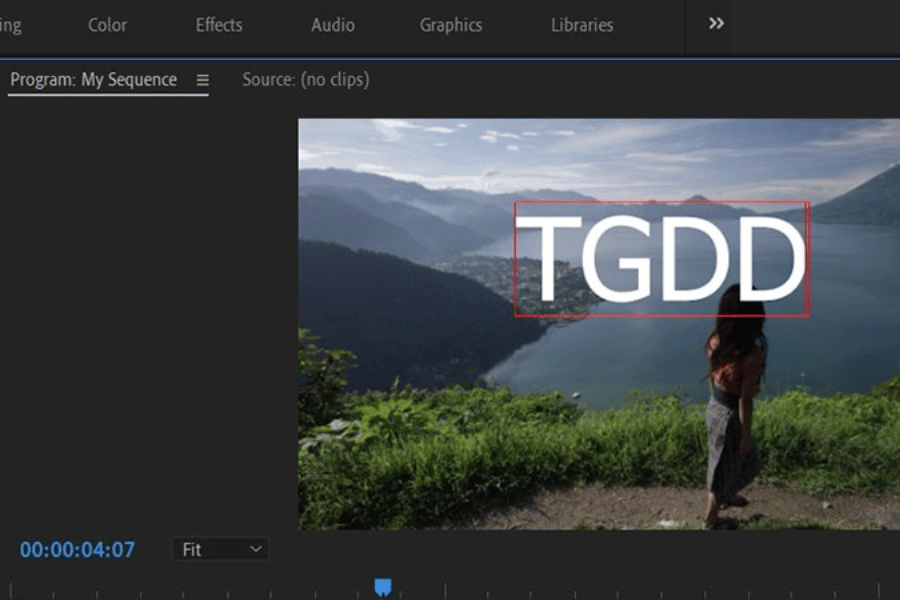Click the 00:00:04:07 playhead timecode

[77, 549]
